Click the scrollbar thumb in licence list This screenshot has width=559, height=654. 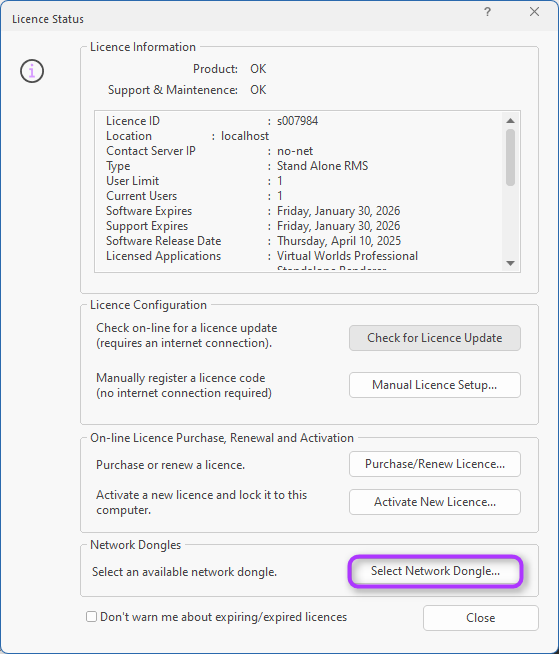point(510,157)
